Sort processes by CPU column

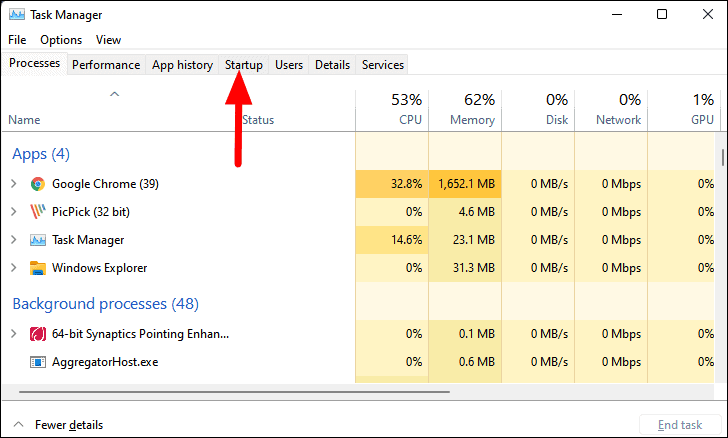coord(392,110)
